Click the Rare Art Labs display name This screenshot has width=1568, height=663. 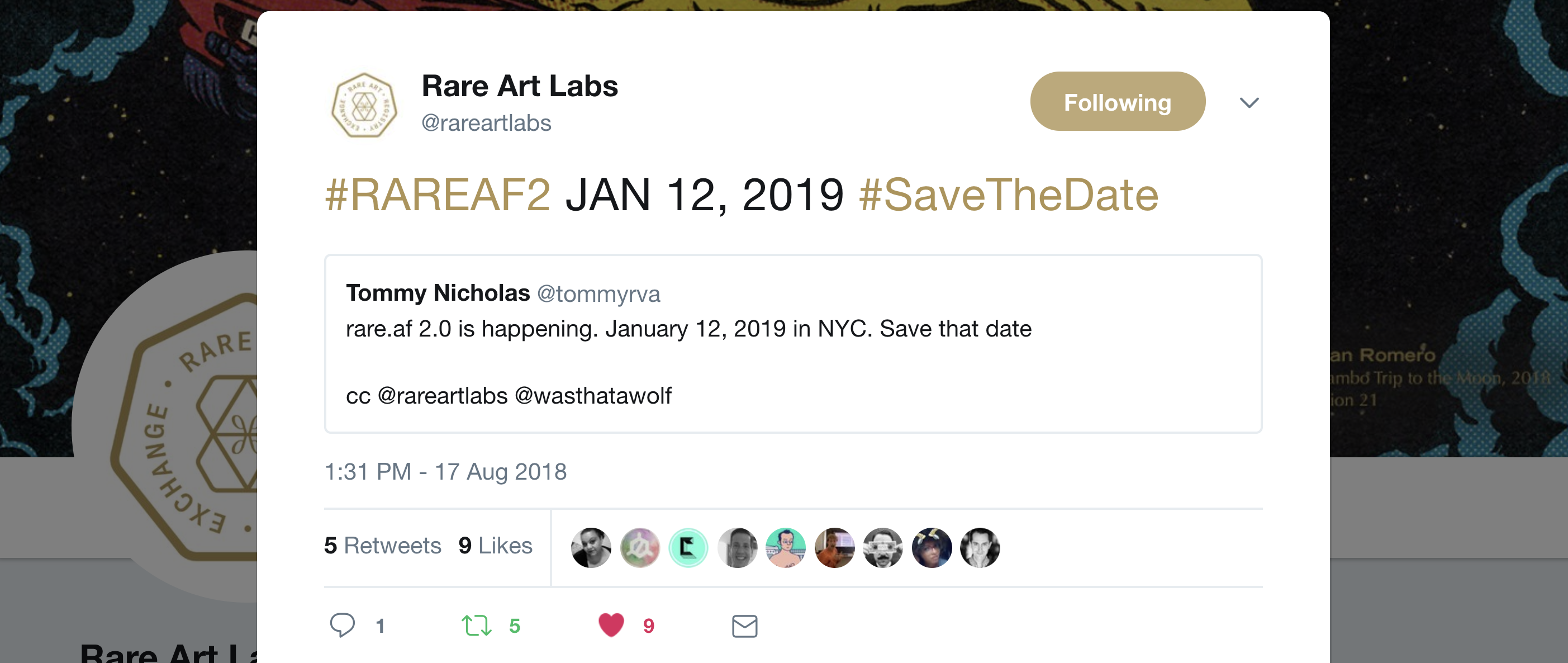[x=520, y=86]
